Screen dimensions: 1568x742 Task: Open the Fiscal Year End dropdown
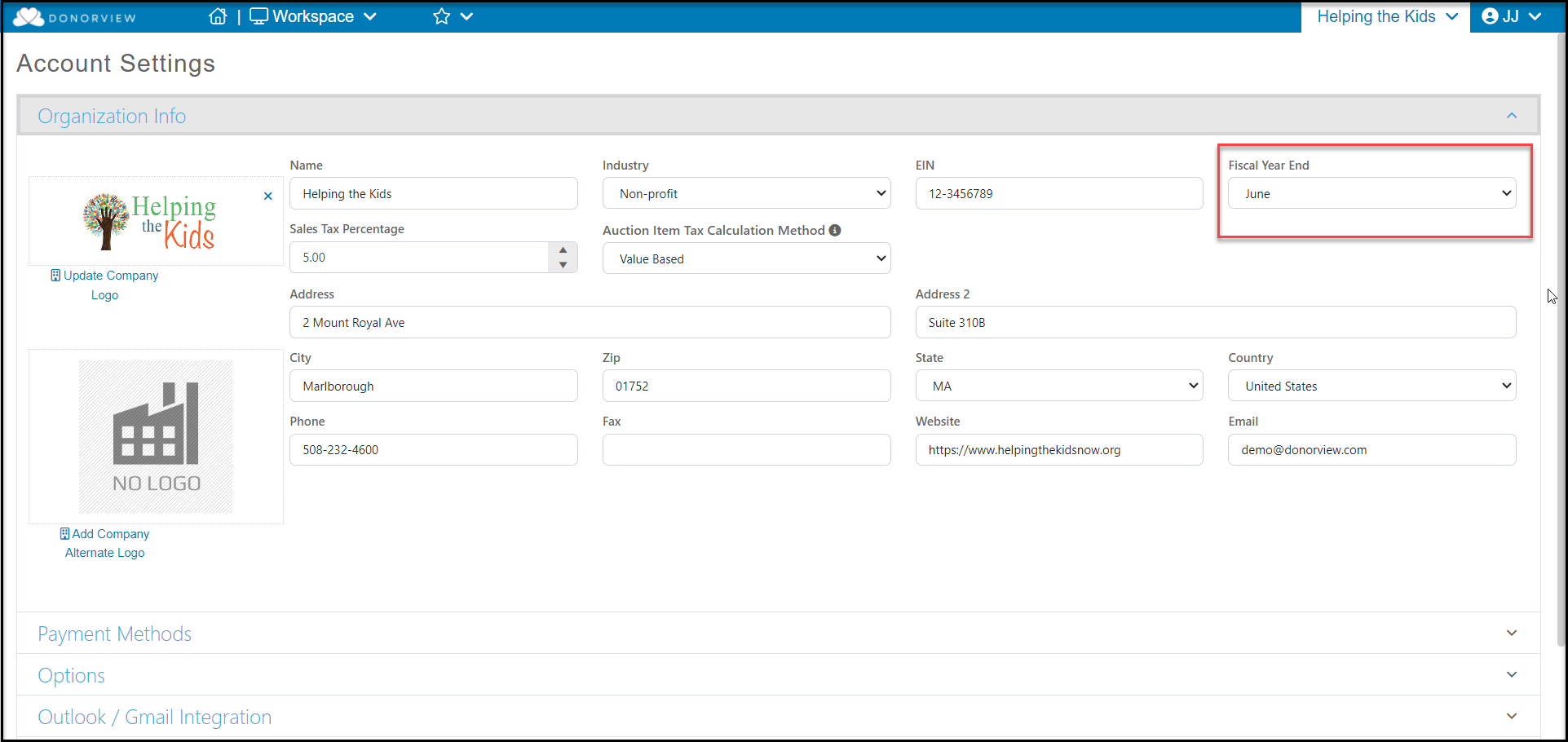(1372, 194)
